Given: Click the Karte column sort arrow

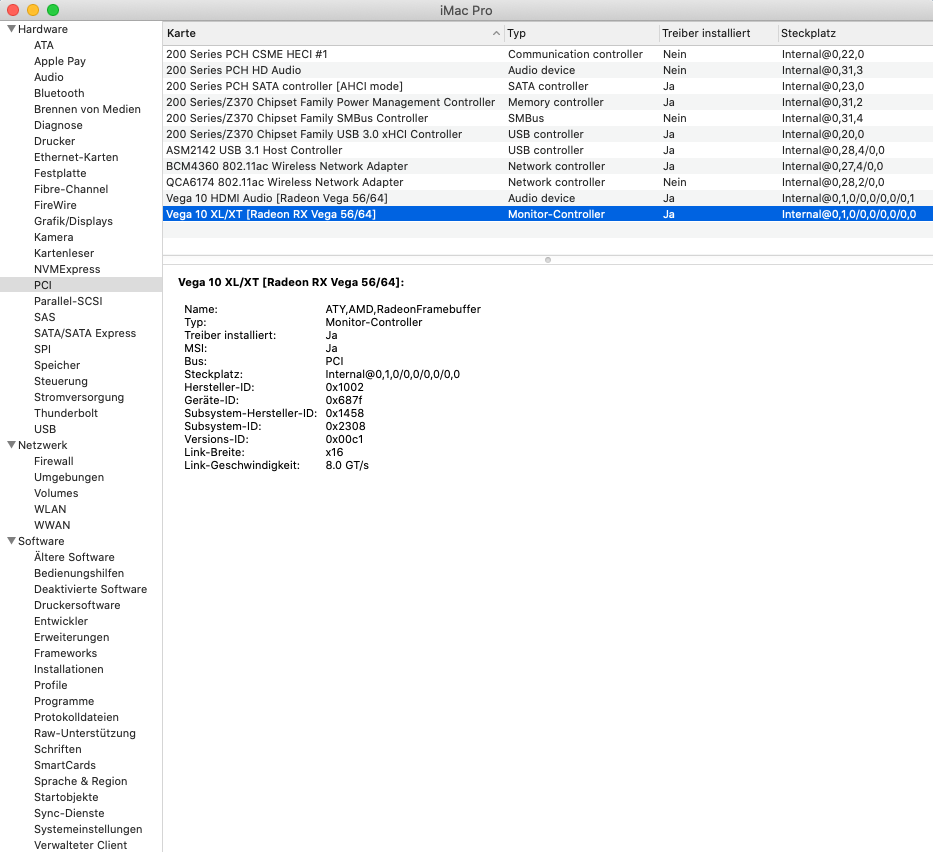Looking at the screenshot, I should tap(496, 33).
